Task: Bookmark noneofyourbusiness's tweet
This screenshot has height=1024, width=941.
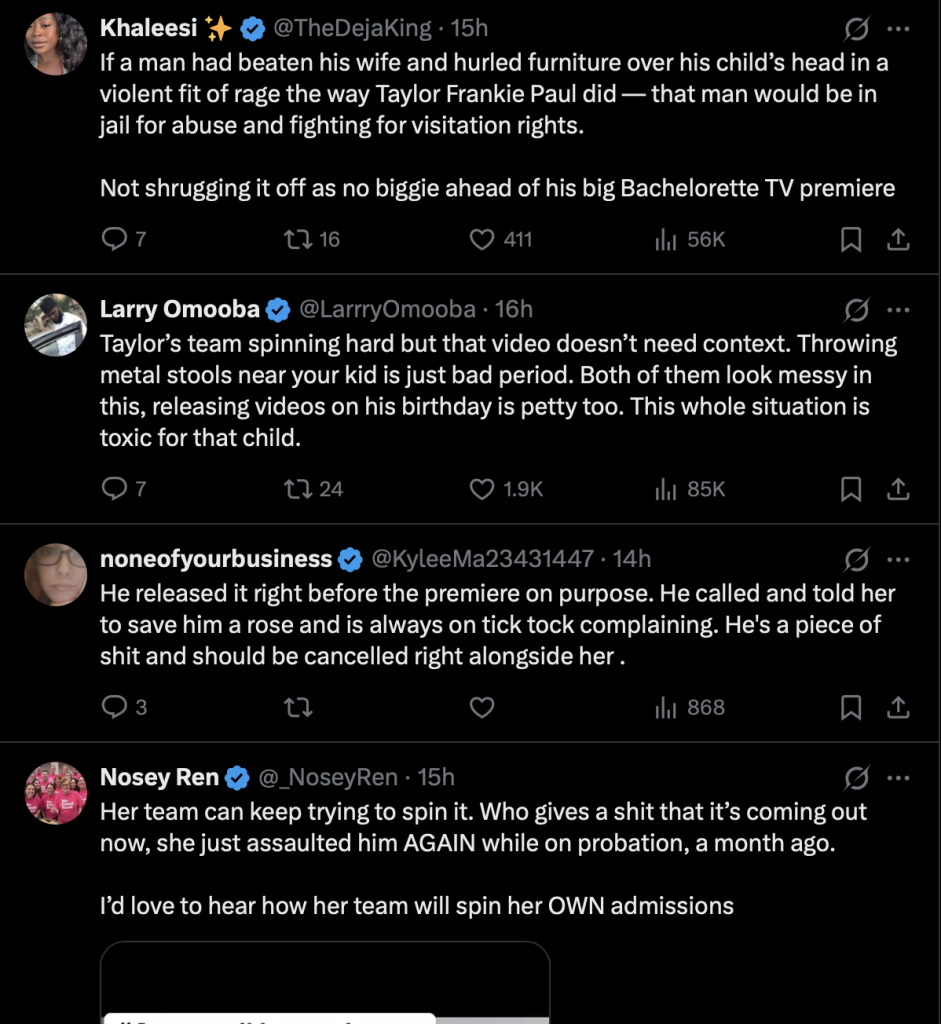Action: click(850, 708)
